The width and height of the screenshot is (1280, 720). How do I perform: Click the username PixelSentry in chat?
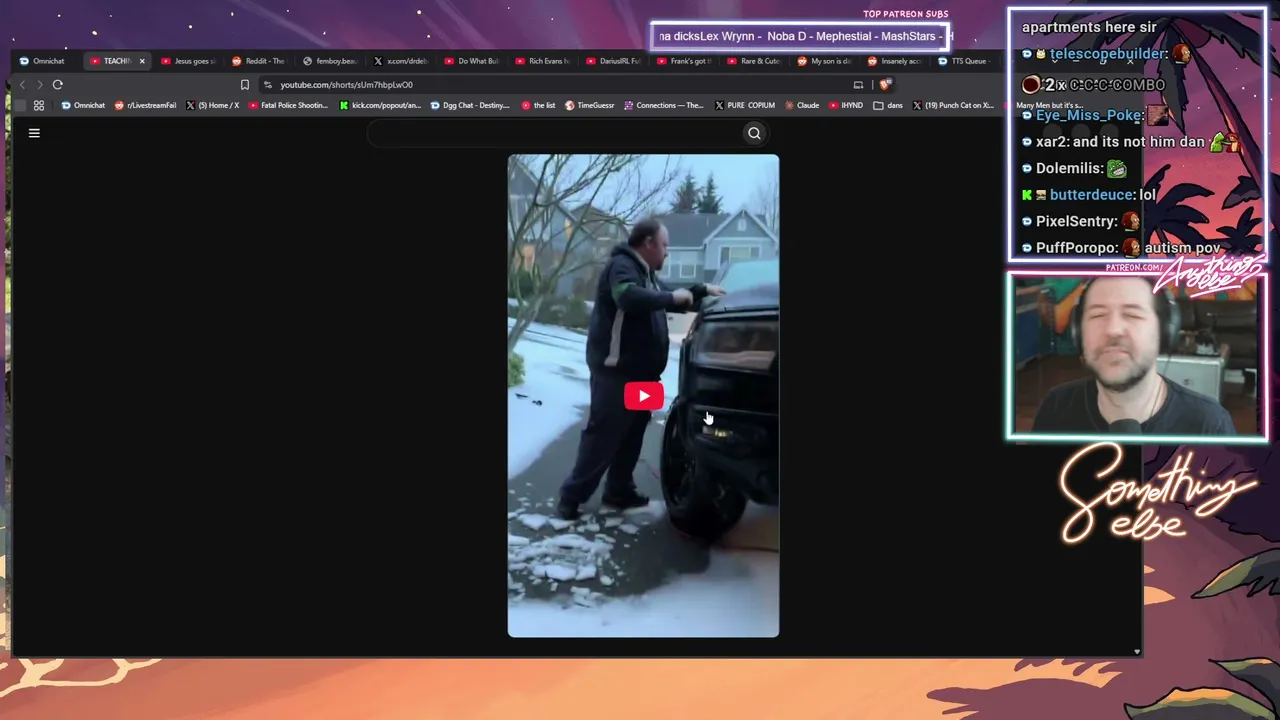(1076, 222)
